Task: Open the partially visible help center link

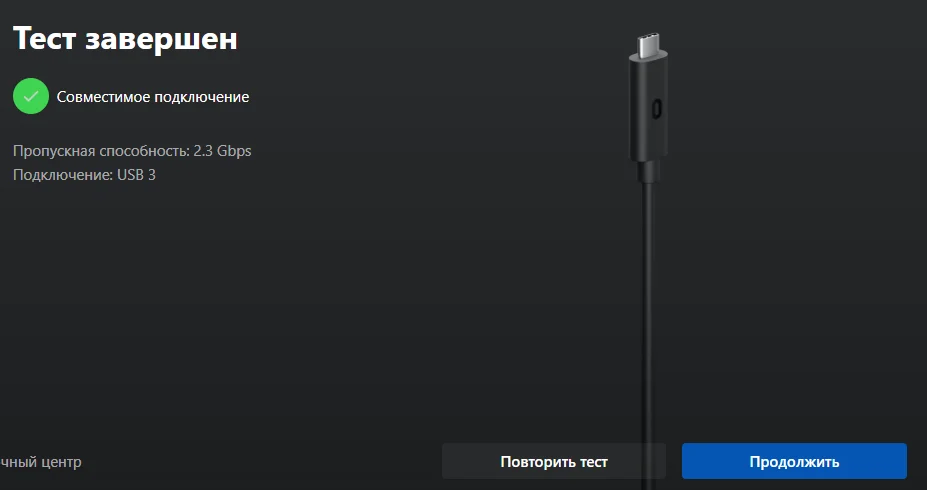Action: [41, 462]
